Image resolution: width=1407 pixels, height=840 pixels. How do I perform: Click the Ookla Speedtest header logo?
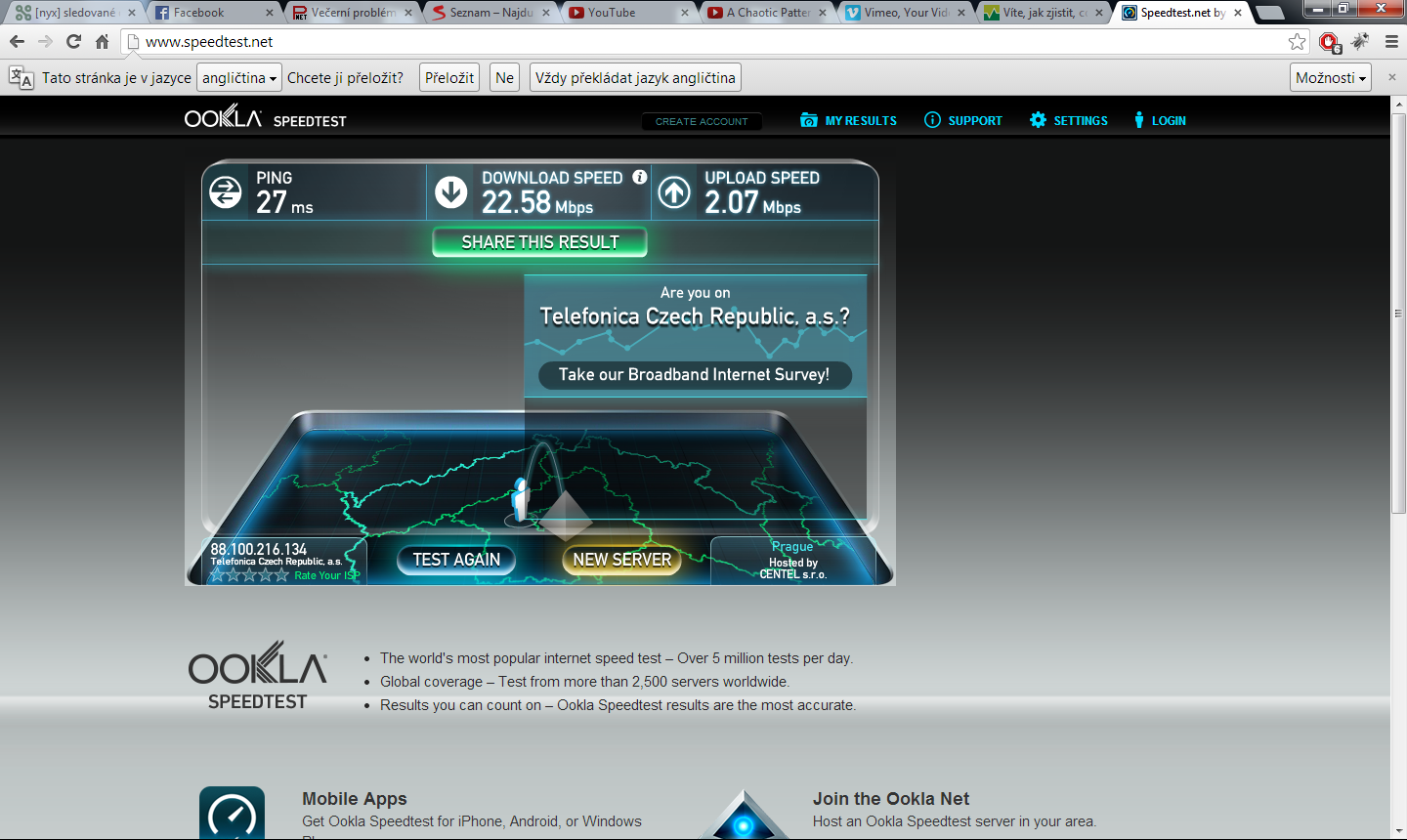coord(266,118)
